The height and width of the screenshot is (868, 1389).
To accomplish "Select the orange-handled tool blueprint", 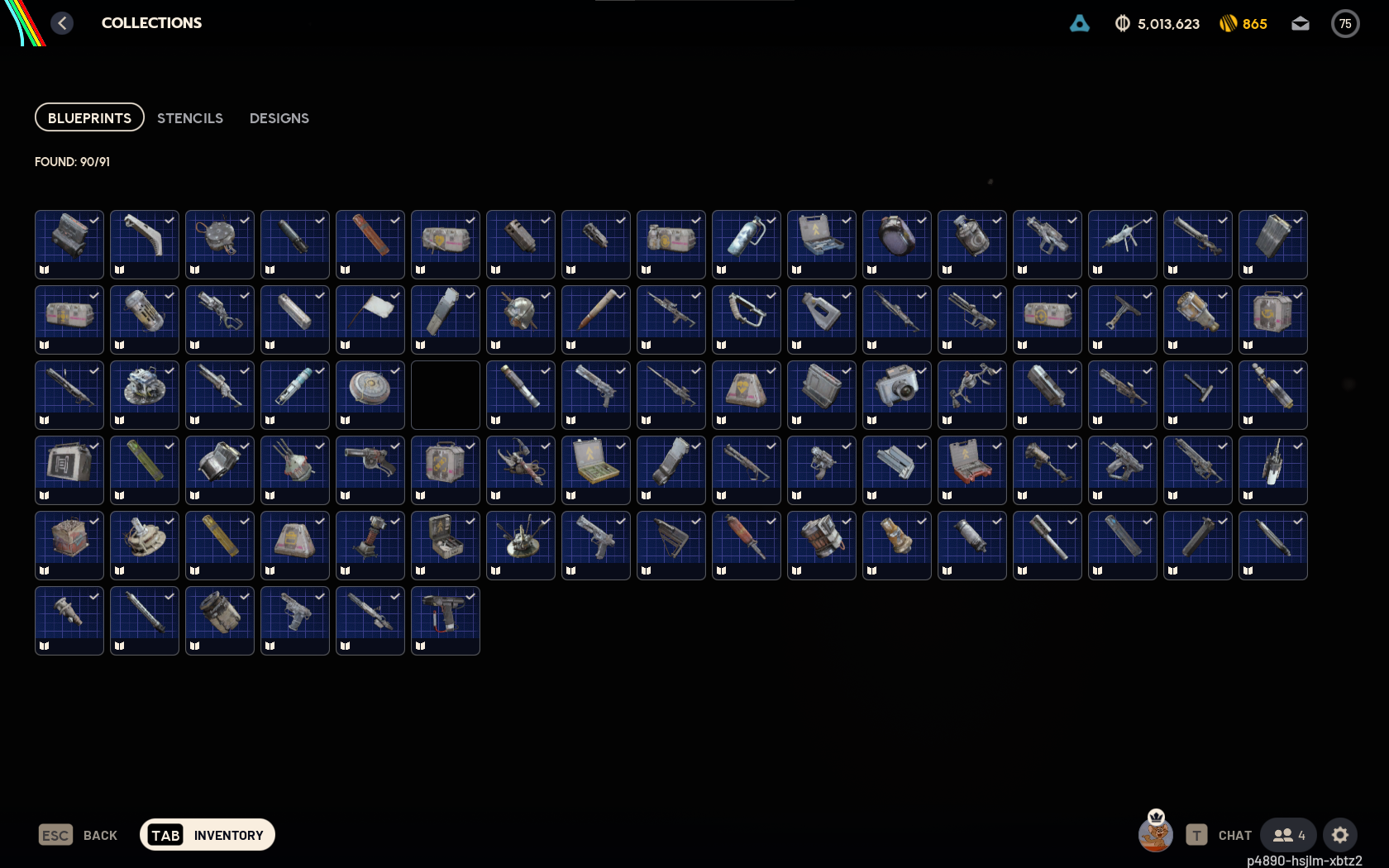I will (747, 546).
